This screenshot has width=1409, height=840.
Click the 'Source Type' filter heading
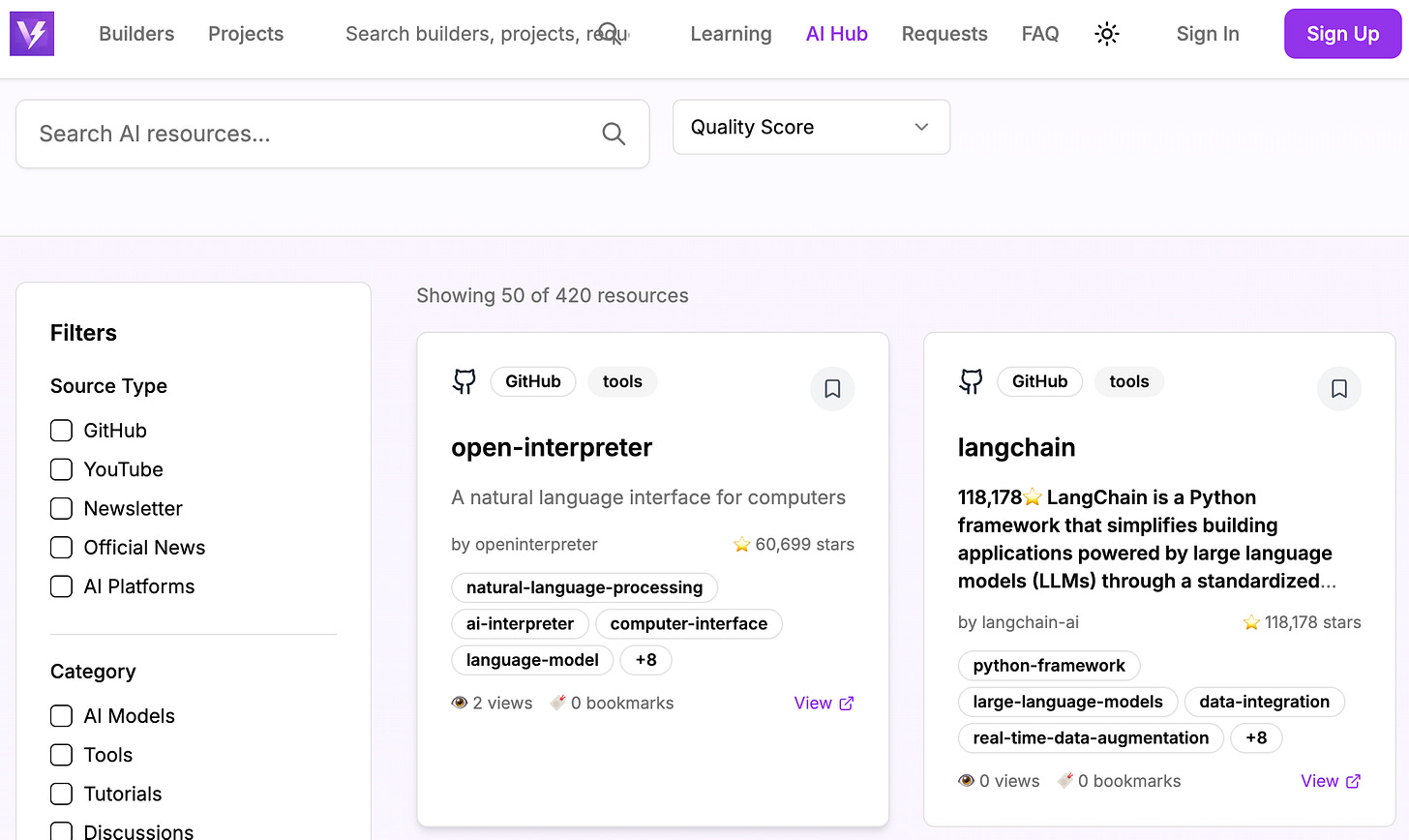[x=108, y=386]
